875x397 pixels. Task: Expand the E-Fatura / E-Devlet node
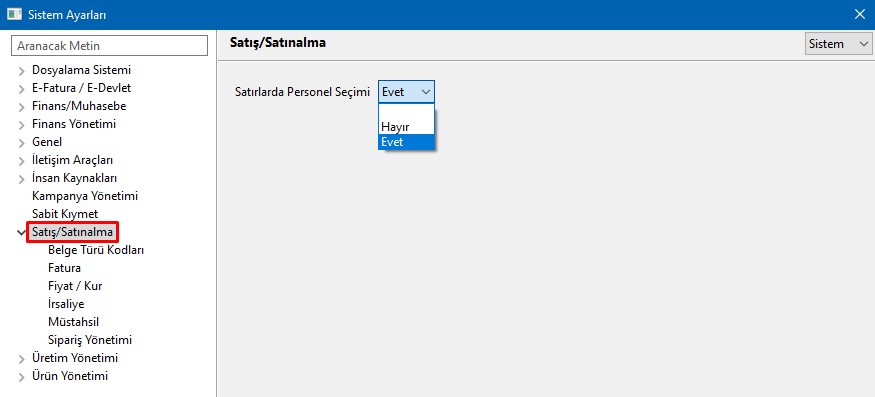[x=22, y=89]
